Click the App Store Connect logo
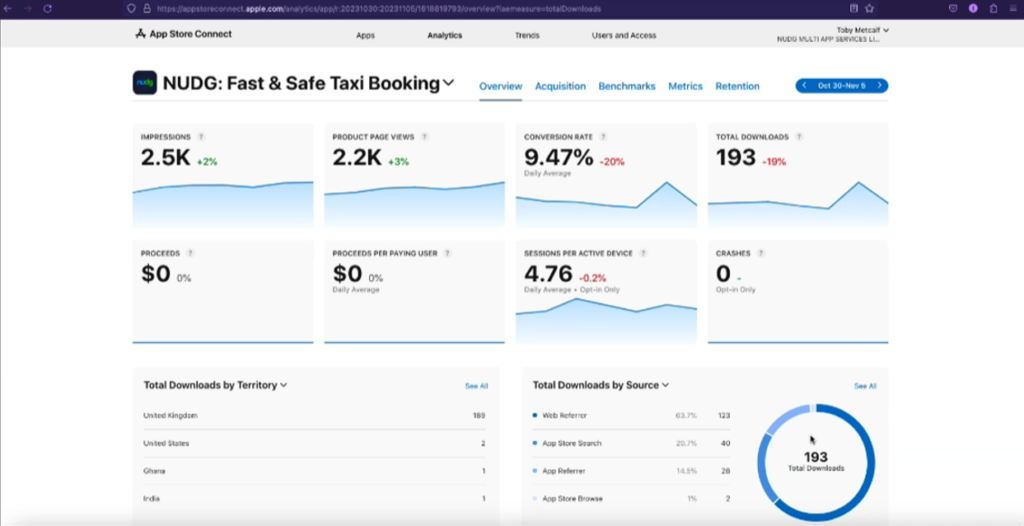Image resolution: width=1024 pixels, height=526 pixels. [184, 34]
